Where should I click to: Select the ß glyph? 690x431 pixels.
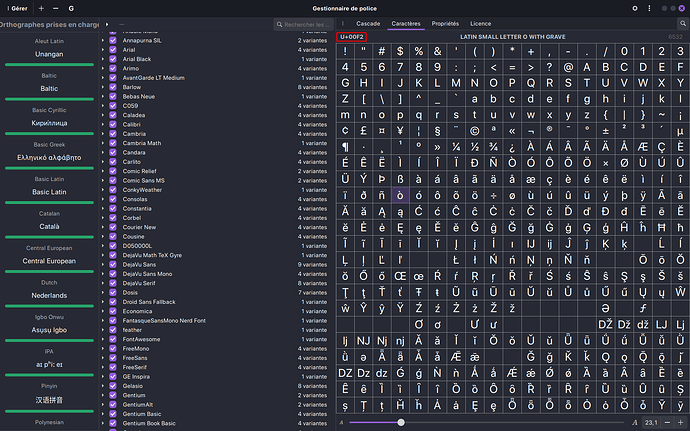[x=400, y=179]
